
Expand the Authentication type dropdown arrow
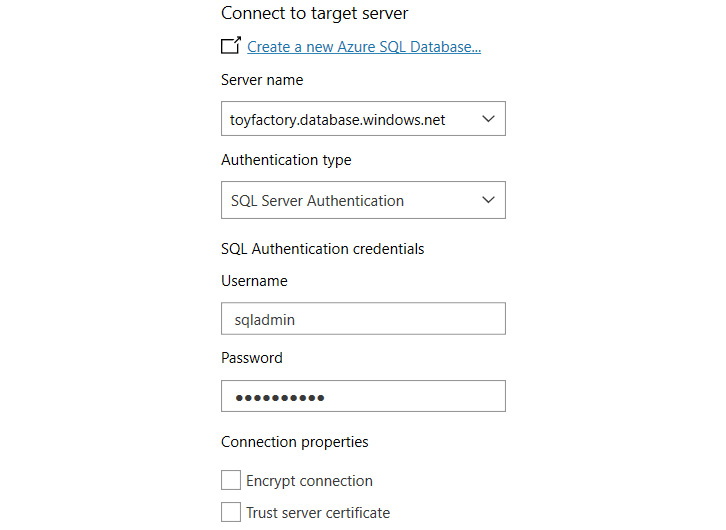click(x=488, y=200)
